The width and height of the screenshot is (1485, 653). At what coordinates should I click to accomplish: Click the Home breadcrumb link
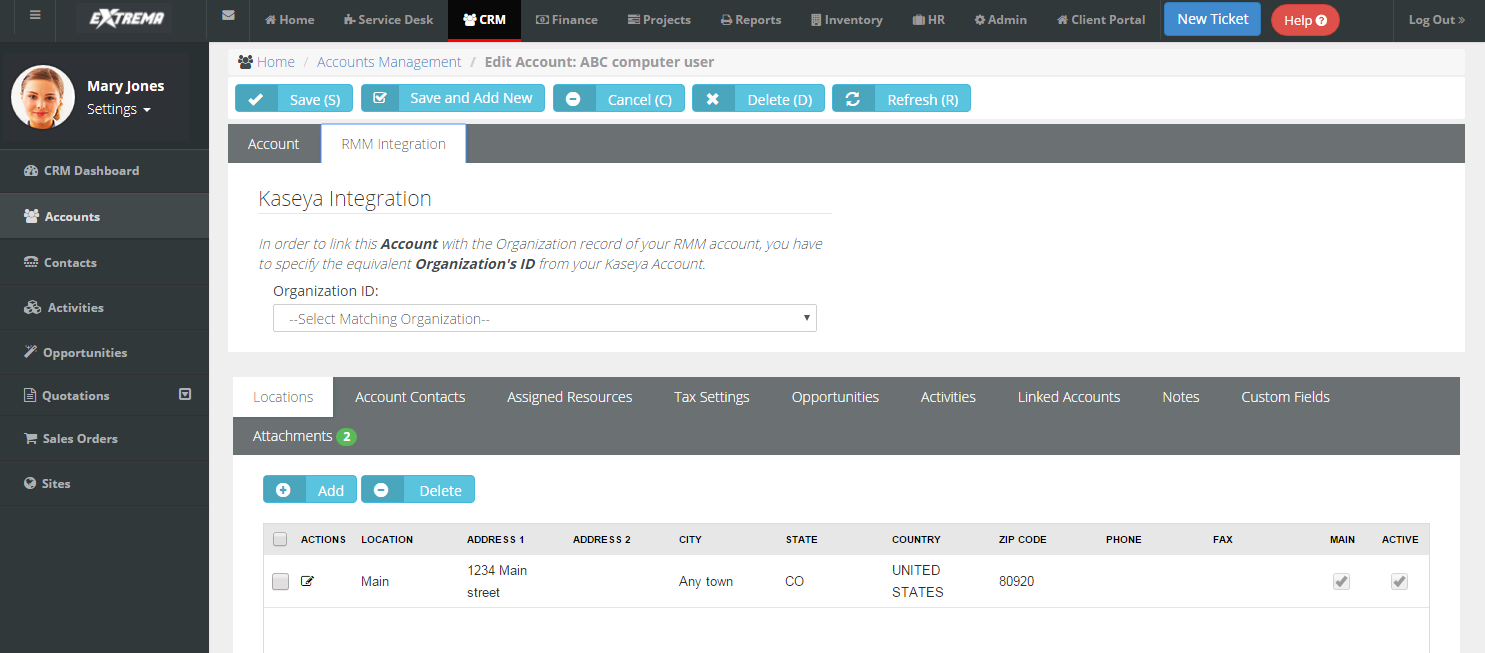click(x=275, y=62)
